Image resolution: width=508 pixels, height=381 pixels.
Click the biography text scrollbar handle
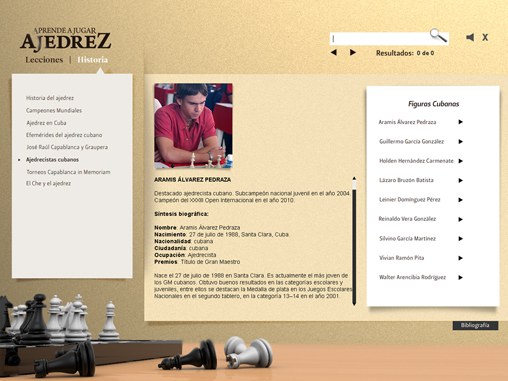tap(354, 184)
